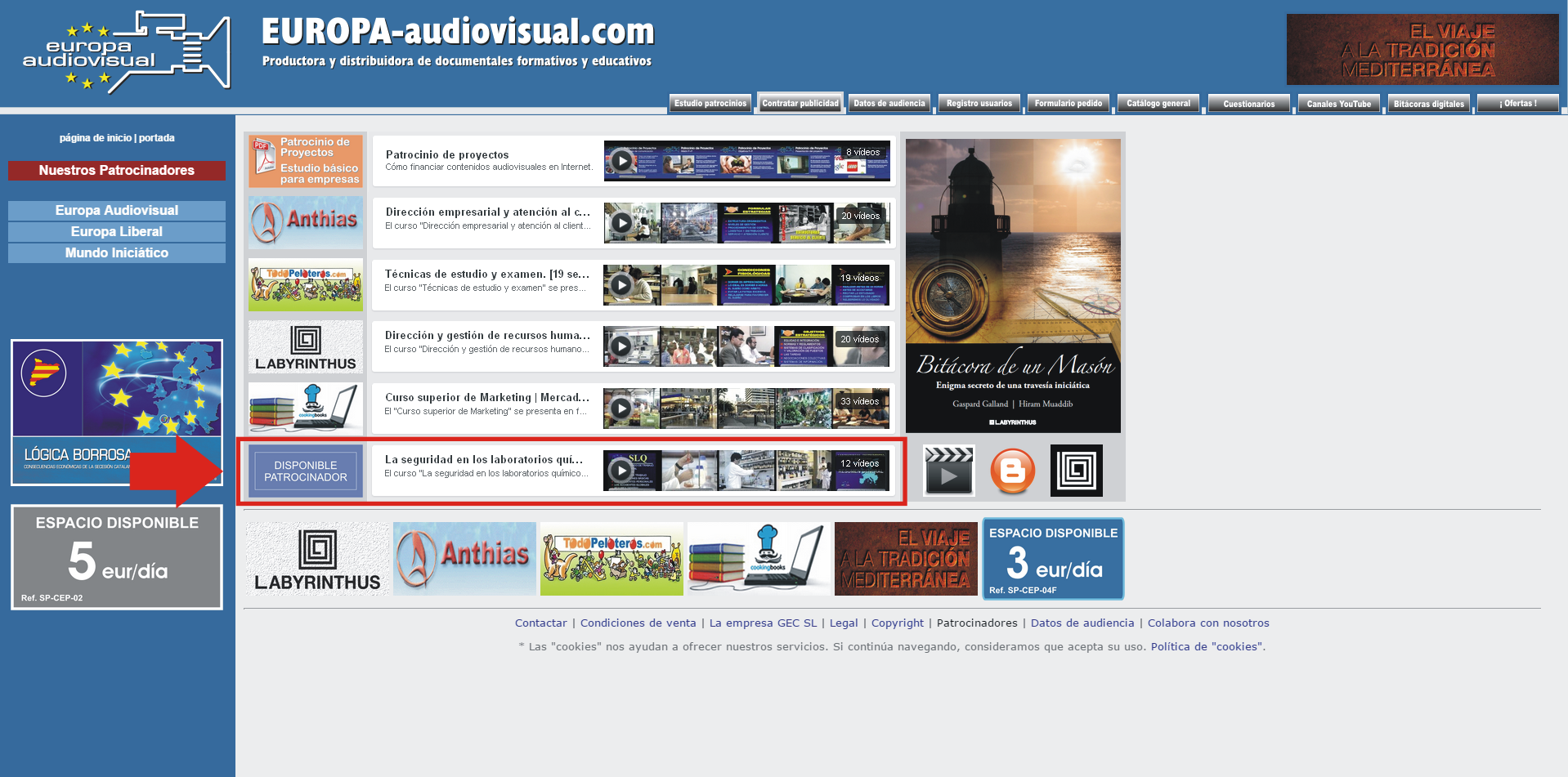Click Anthias logo in the playlist column
Screen dimensions: 1568x777
click(306, 222)
